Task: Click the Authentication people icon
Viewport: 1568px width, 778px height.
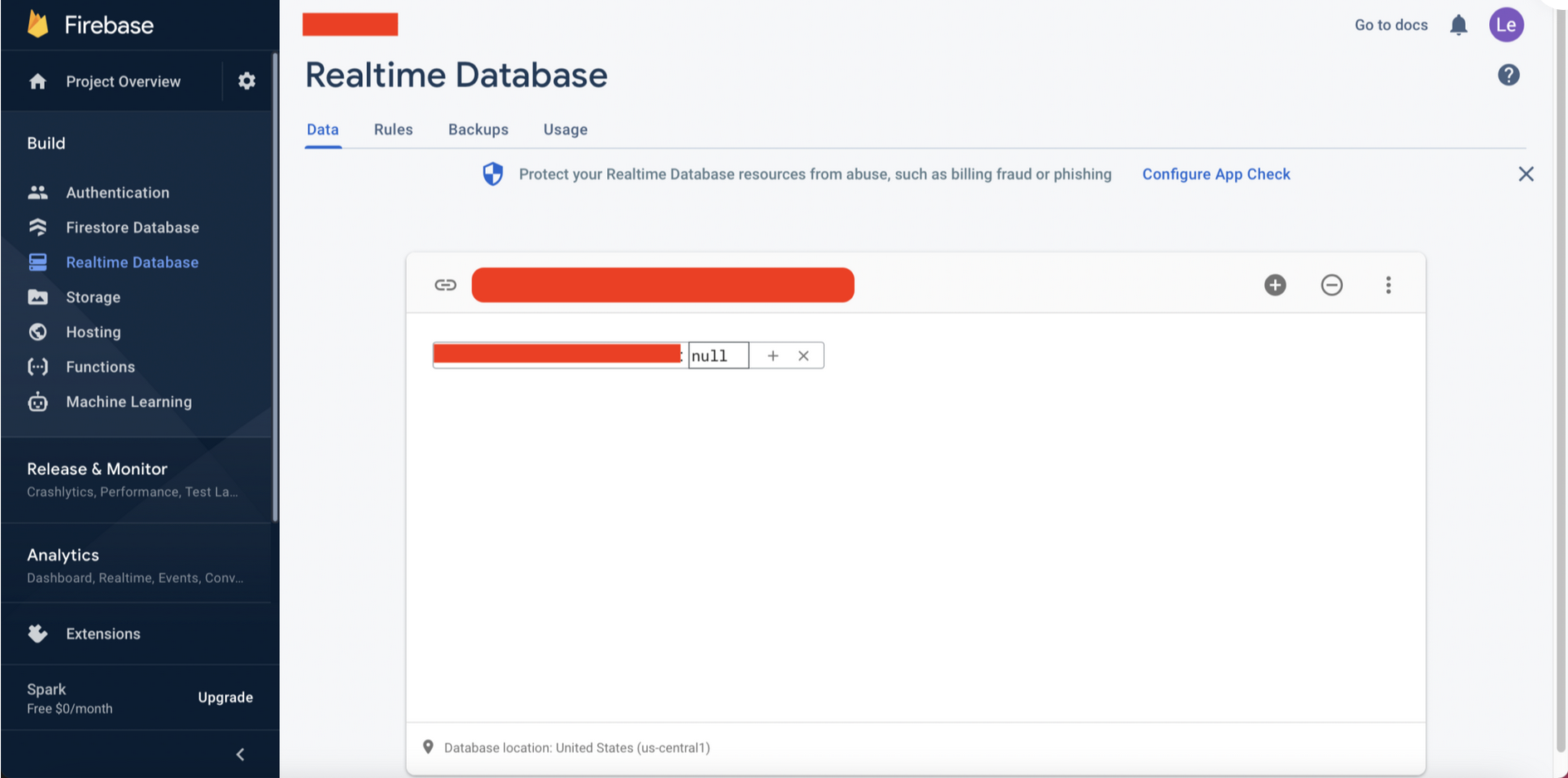Action: point(37,193)
